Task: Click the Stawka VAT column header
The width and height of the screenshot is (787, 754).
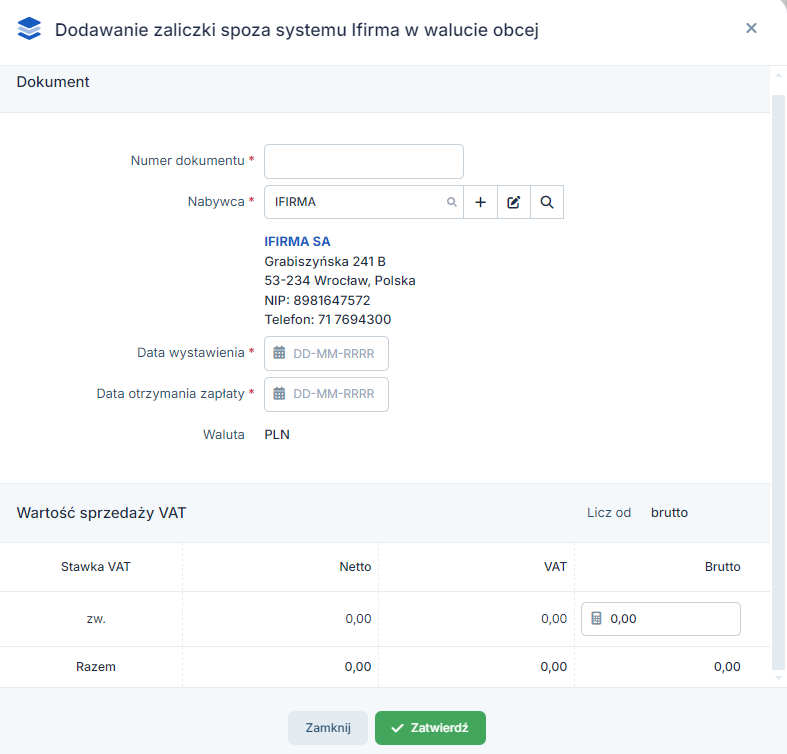Action: point(96,567)
